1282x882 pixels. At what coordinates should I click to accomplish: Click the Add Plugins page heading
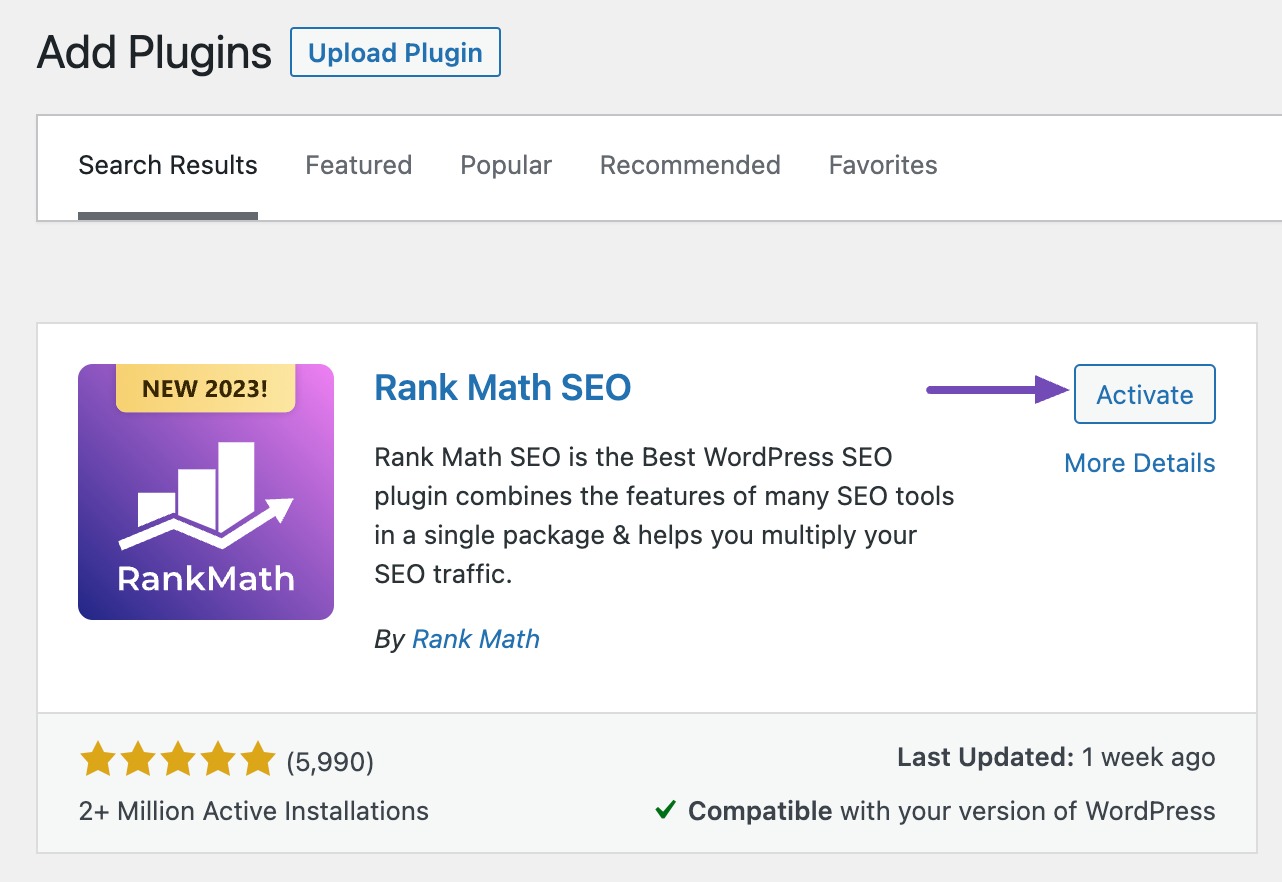154,52
